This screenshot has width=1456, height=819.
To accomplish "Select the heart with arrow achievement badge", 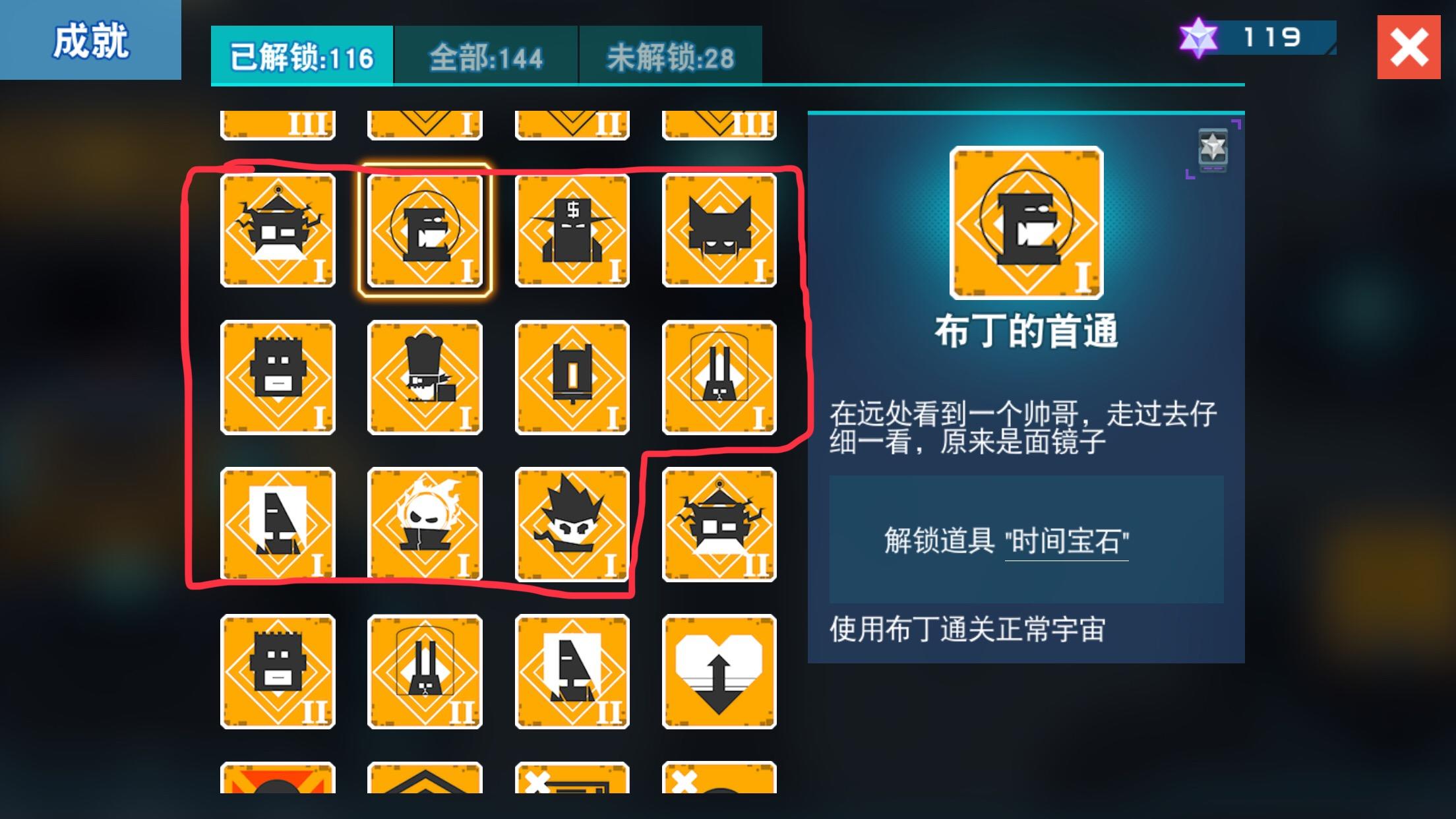I will pyautogui.click(x=719, y=671).
